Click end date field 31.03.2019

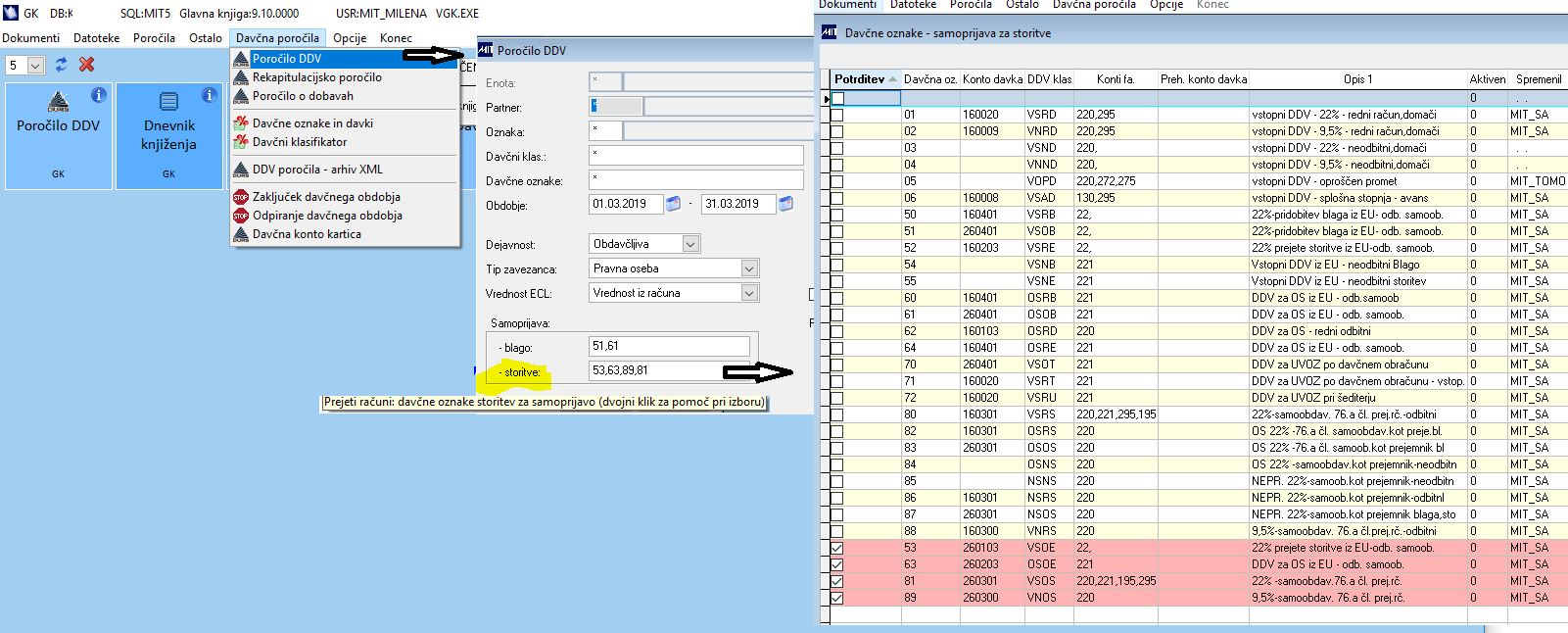[x=738, y=204]
